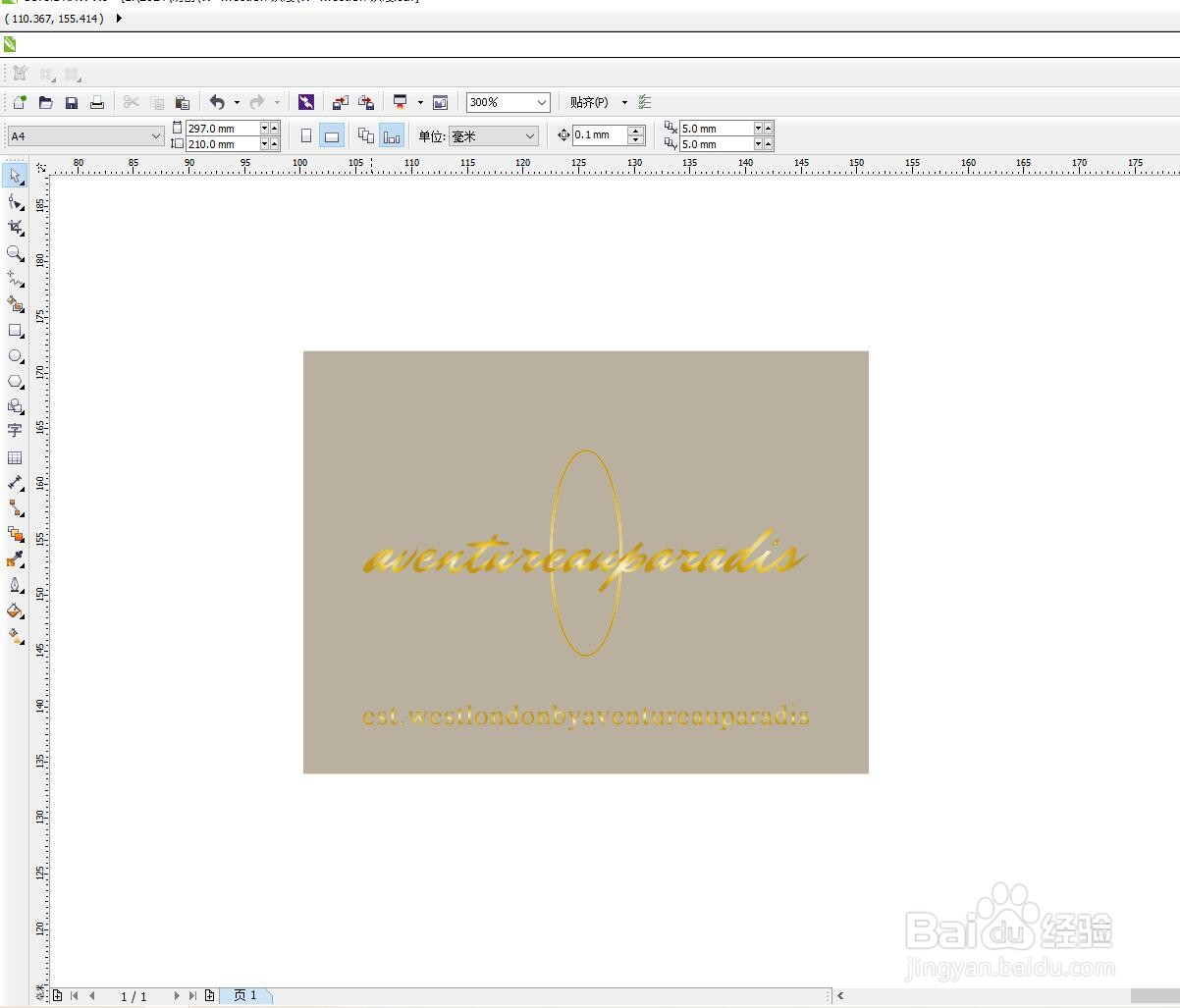This screenshot has width=1180, height=1008.
Task: Click the 贴齐(P) snap button
Action: tap(589, 102)
